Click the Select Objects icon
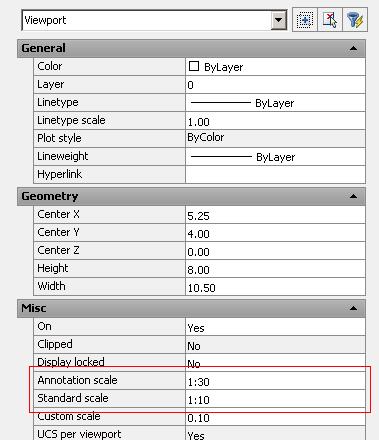This screenshot has height=440, width=379. tap(330, 20)
